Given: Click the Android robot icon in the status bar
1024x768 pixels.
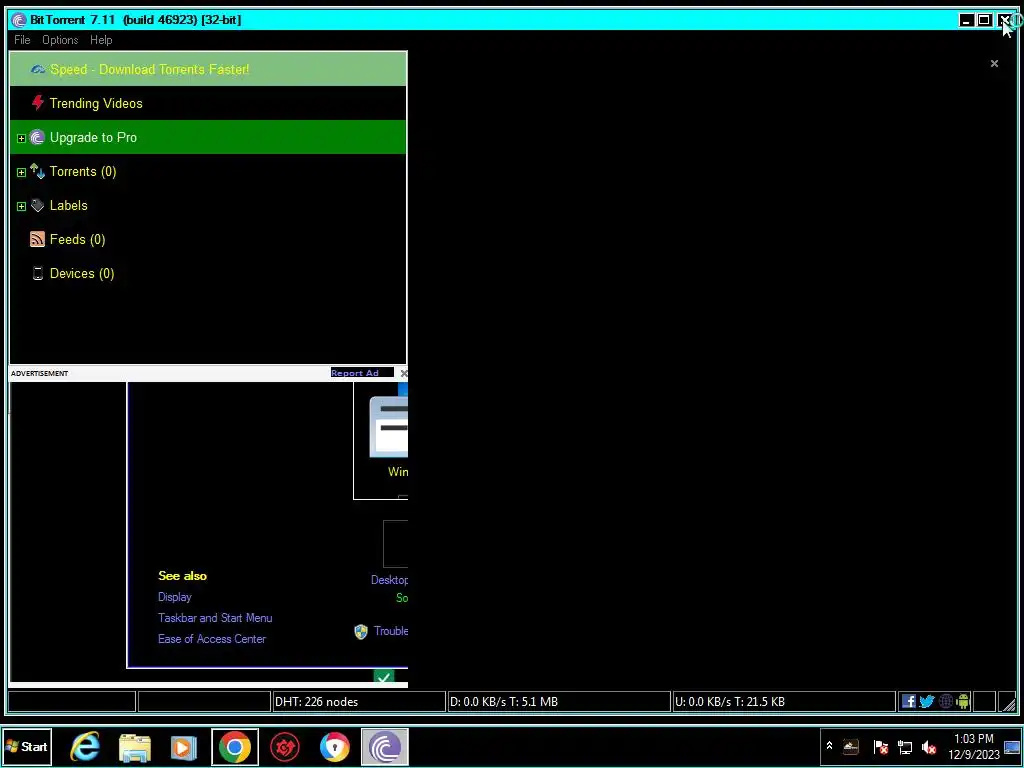Looking at the screenshot, I should coord(963,701).
